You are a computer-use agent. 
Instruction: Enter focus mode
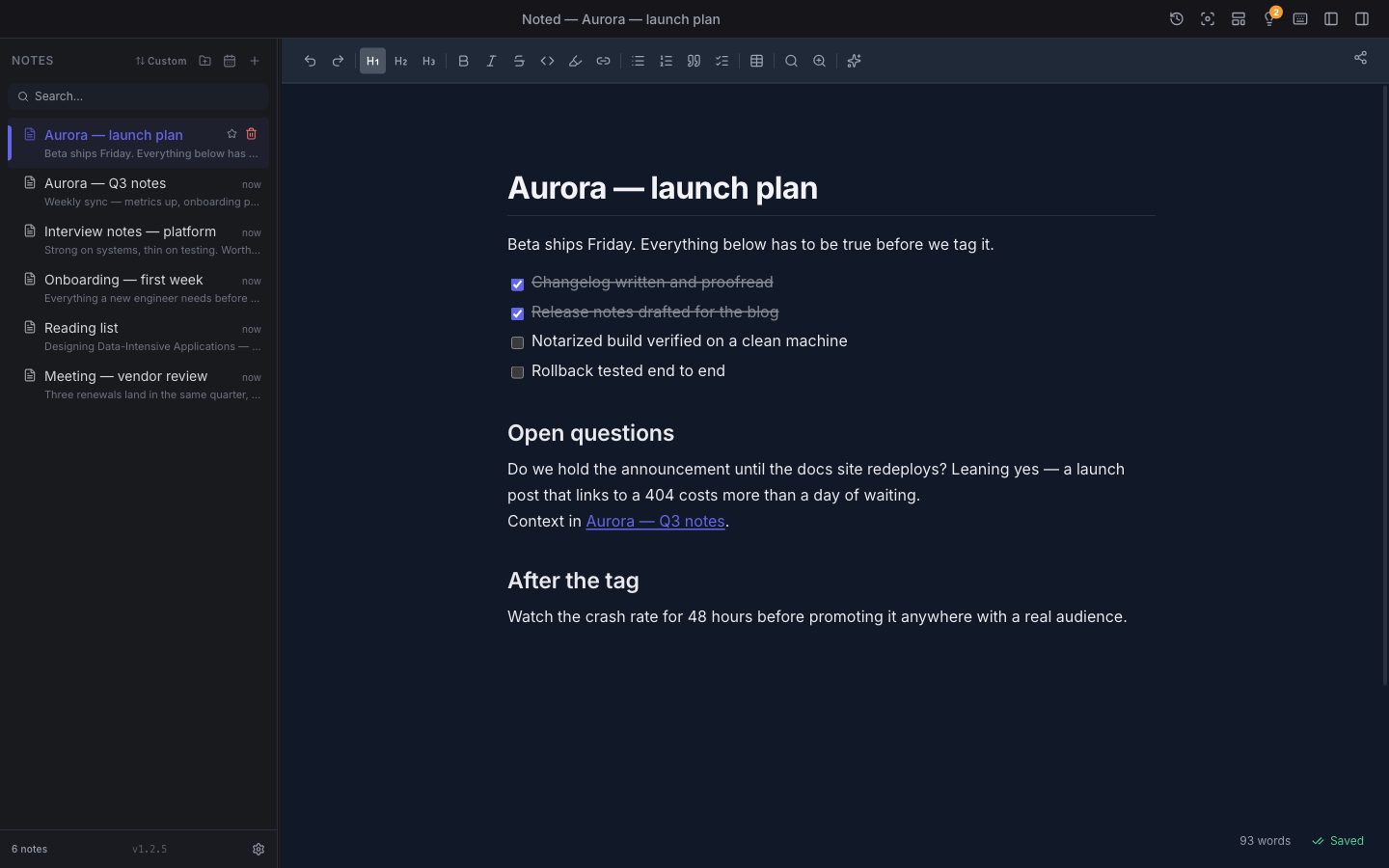pyautogui.click(x=1208, y=19)
